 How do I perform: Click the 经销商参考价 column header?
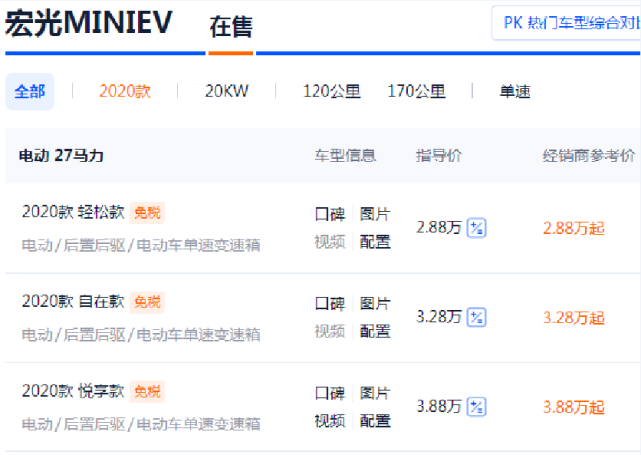(x=588, y=156)
